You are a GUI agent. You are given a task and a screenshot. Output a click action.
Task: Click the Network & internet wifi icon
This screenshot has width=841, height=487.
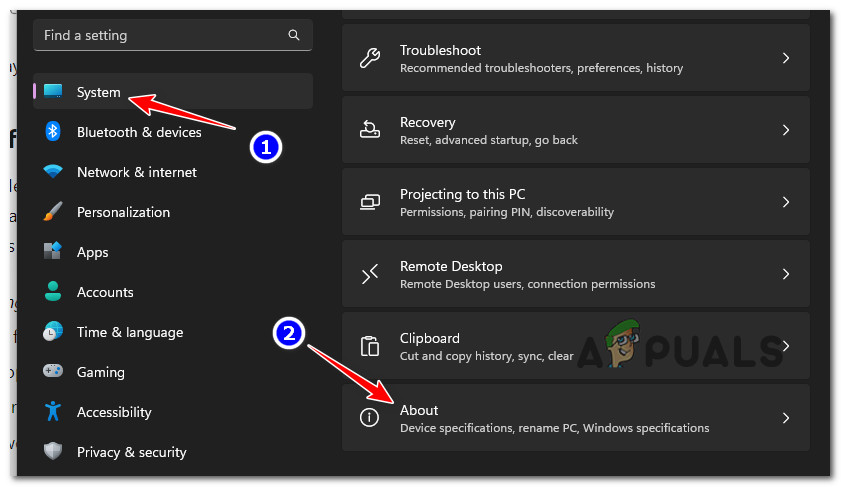coord(53,172)
